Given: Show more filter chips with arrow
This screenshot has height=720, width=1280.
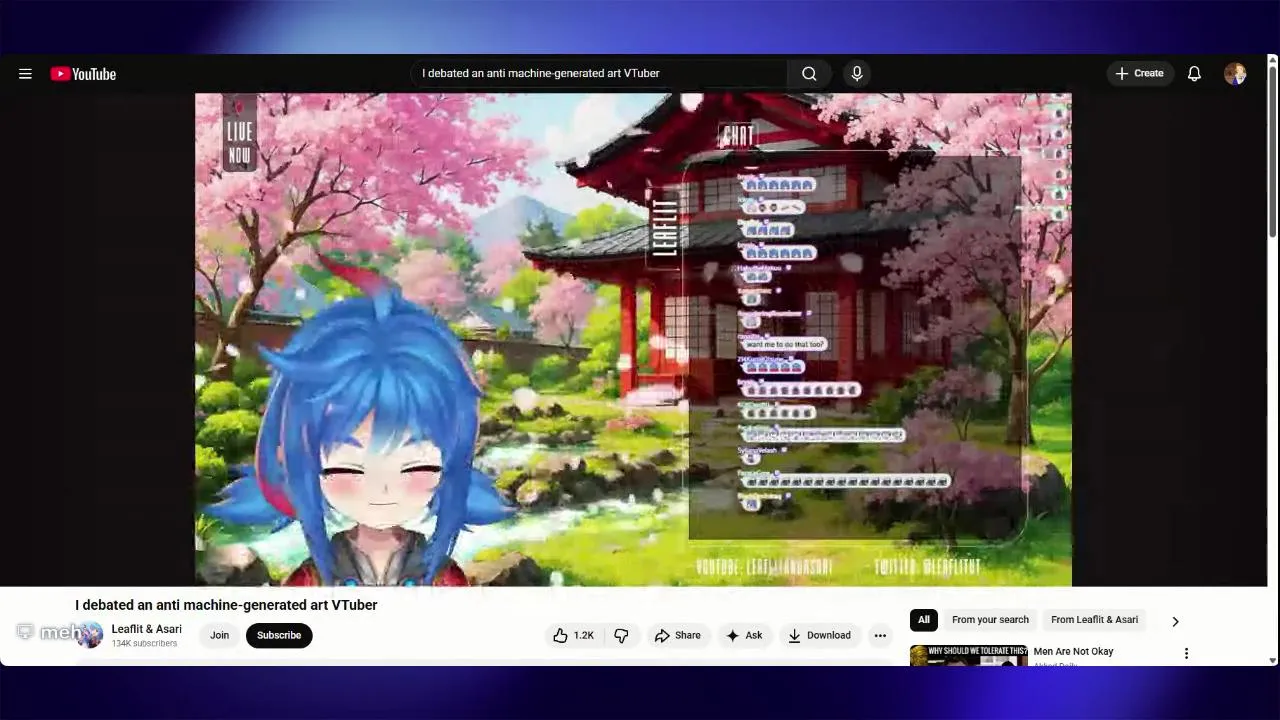Looking at the screenshot, I should tap(1175, 621).
